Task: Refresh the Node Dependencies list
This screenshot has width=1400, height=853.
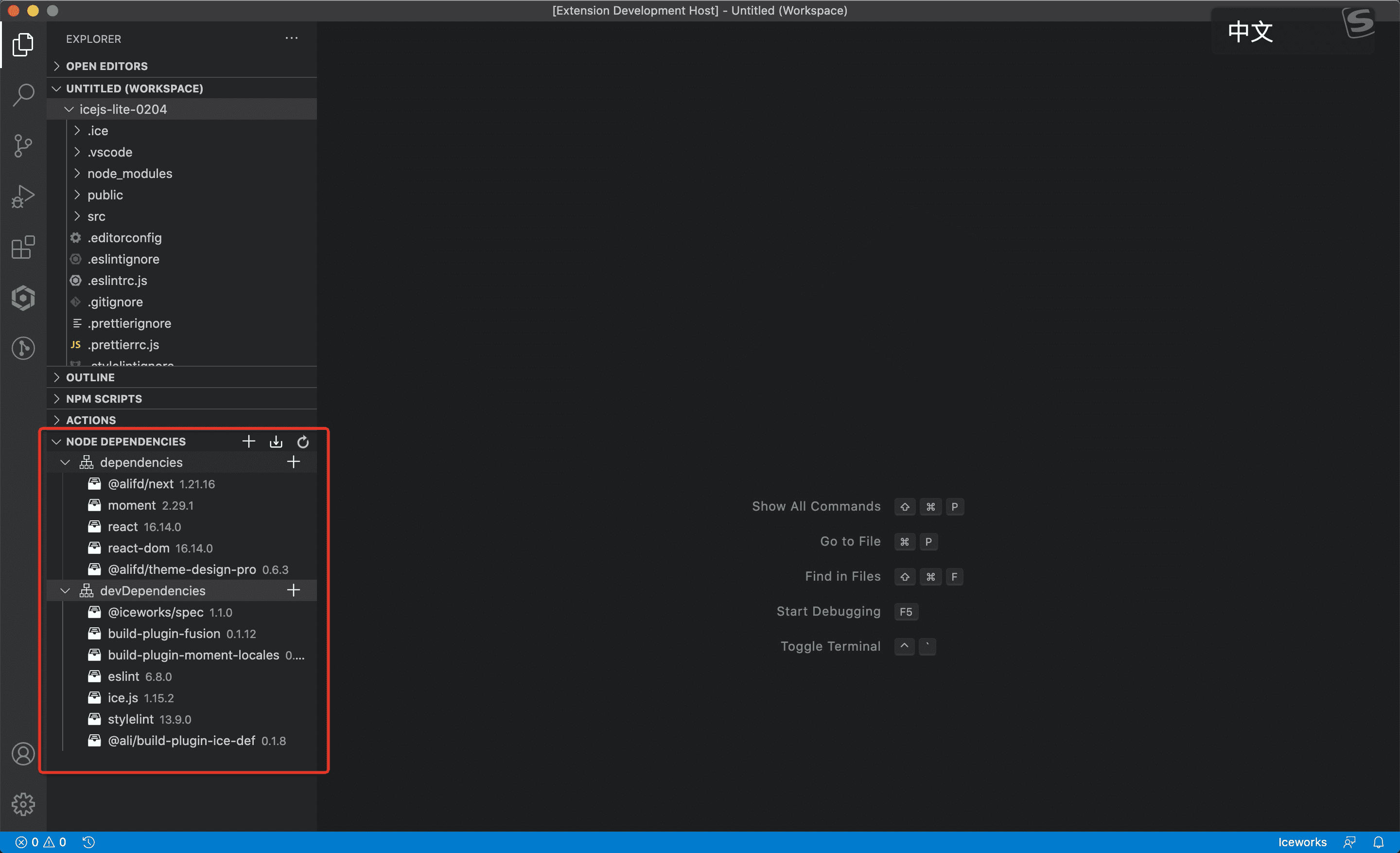Action: (303, 442)
